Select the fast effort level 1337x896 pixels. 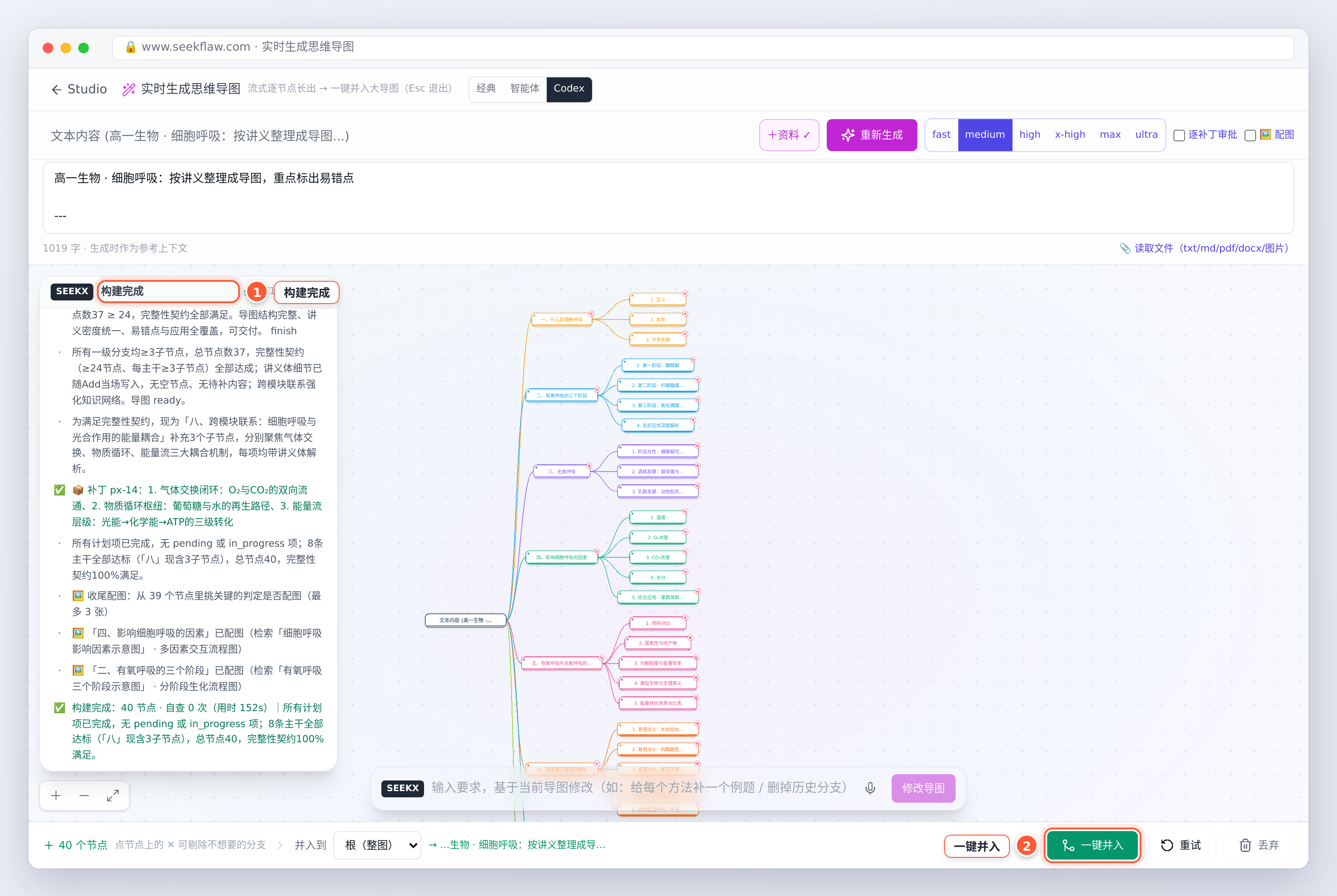coord(941,135)
